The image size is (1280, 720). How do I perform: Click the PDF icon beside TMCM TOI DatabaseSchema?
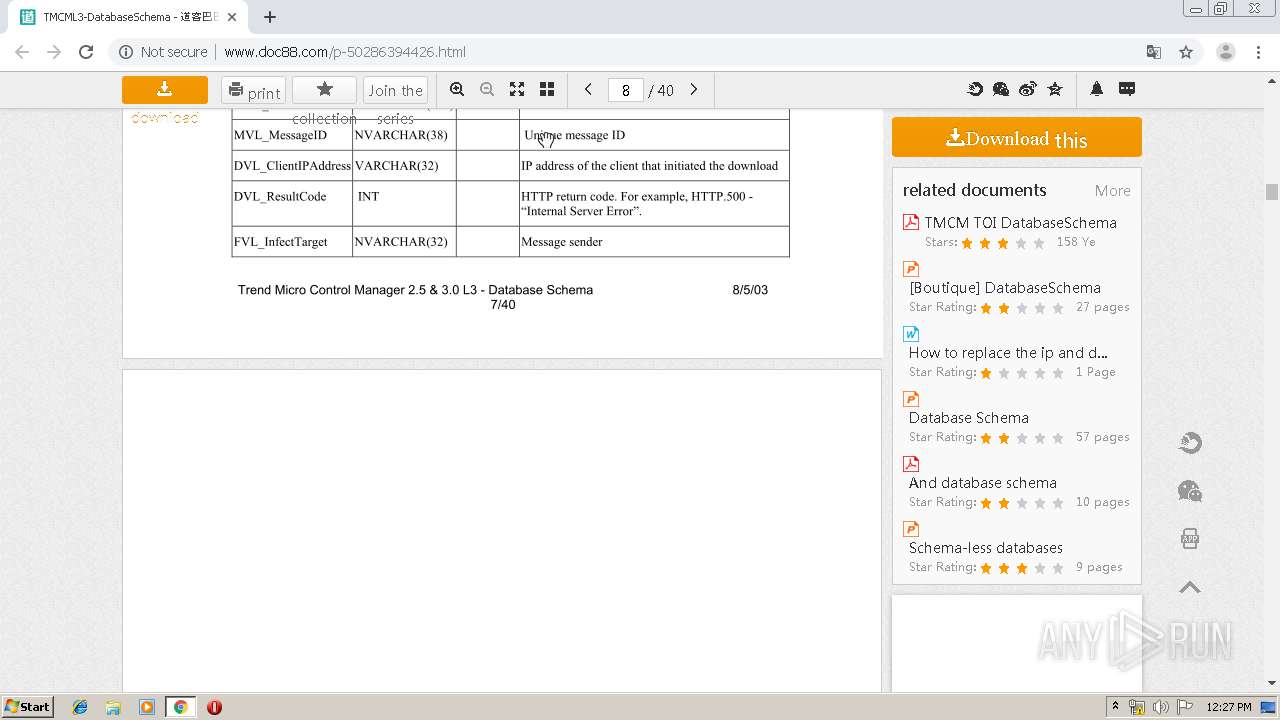point(911,222)
